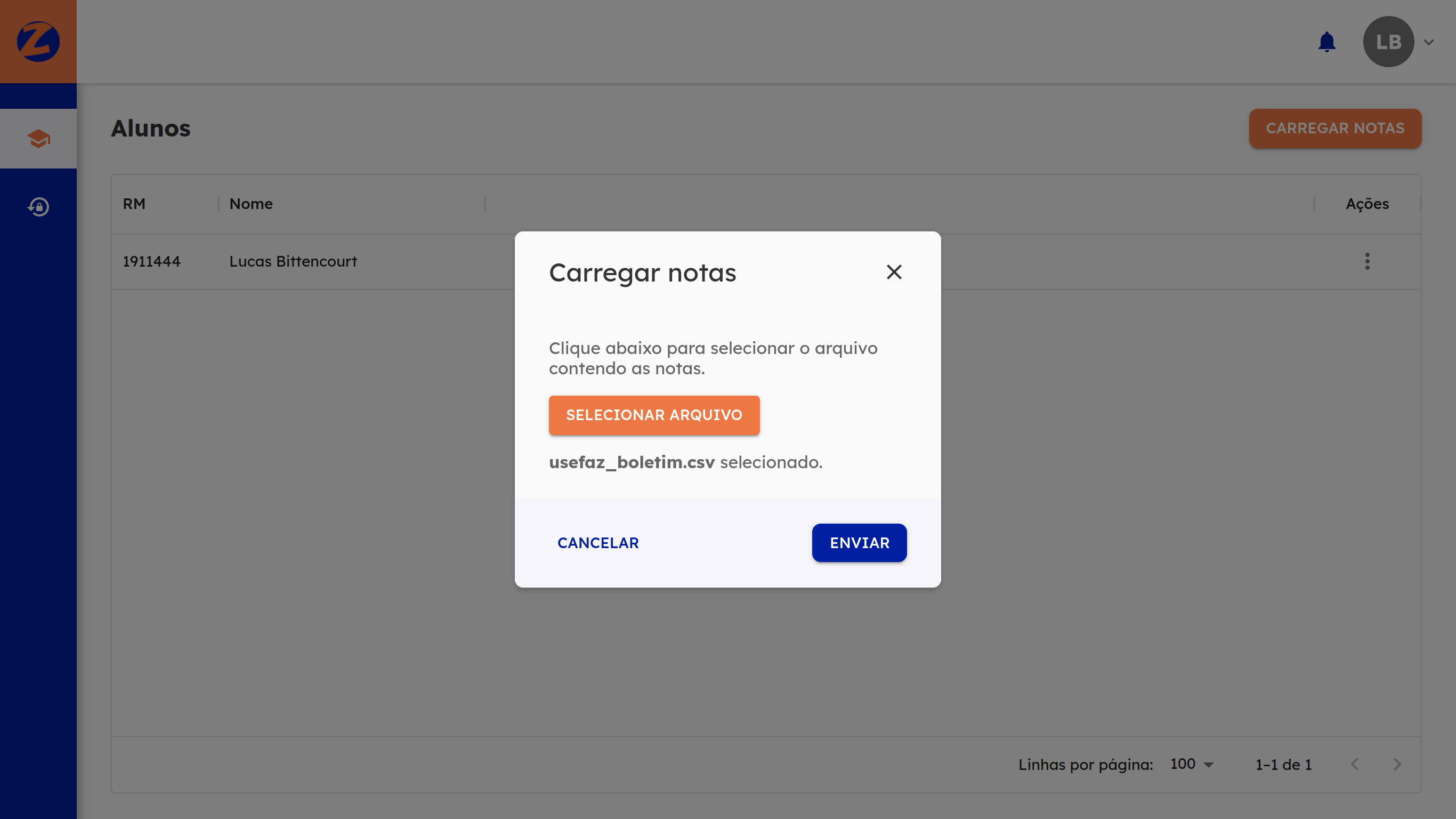Open the notifications bell
Image resolution: width=1456 pixels, height=819 pixels.
click(1326, 42)
